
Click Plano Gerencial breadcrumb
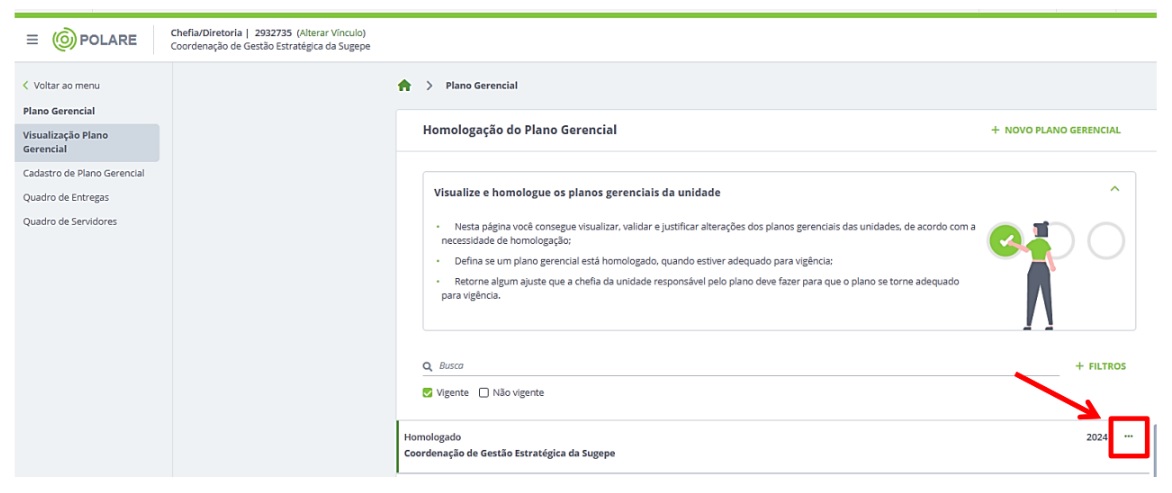click(481, 86)
